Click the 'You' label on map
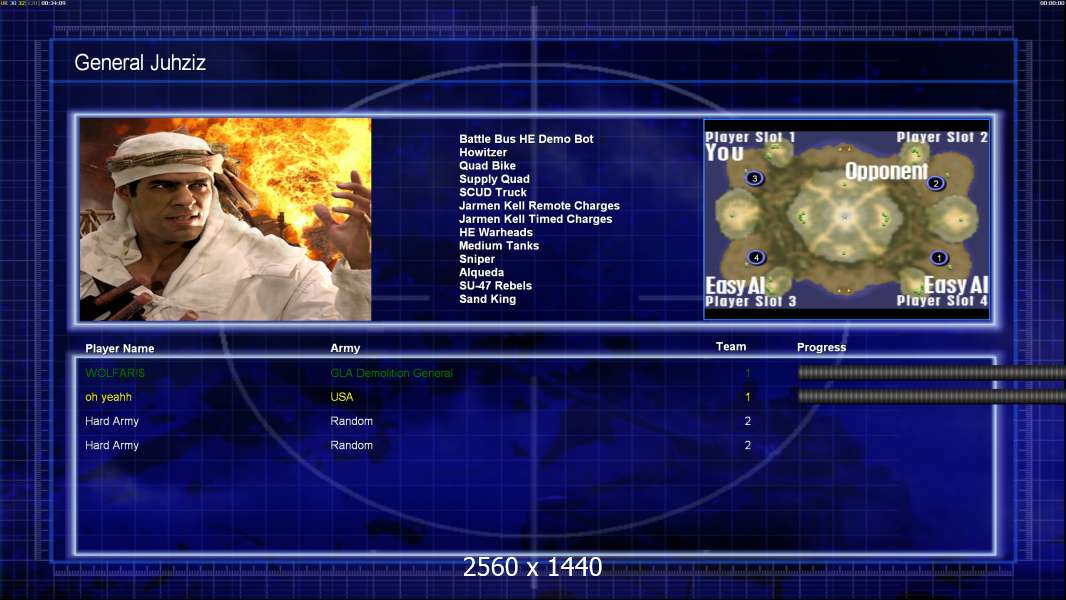Image resolution: width=1066 pixels, height=600 pixels. (x=725, y=153)
